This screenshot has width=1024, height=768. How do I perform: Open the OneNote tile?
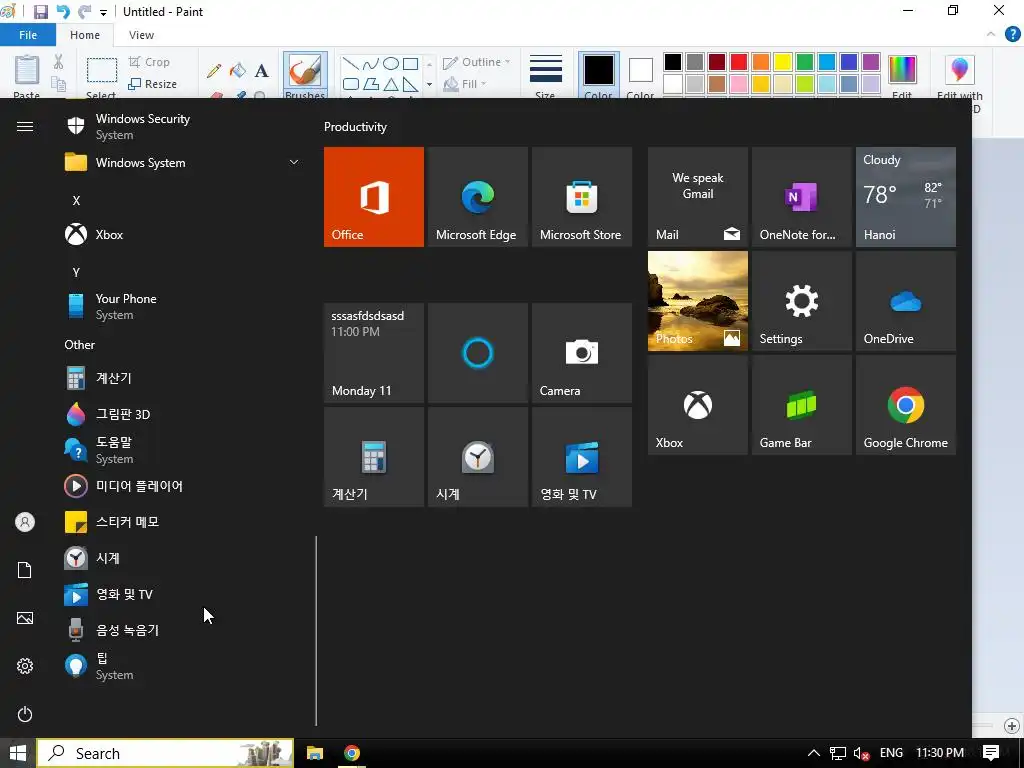pos(801,197)
